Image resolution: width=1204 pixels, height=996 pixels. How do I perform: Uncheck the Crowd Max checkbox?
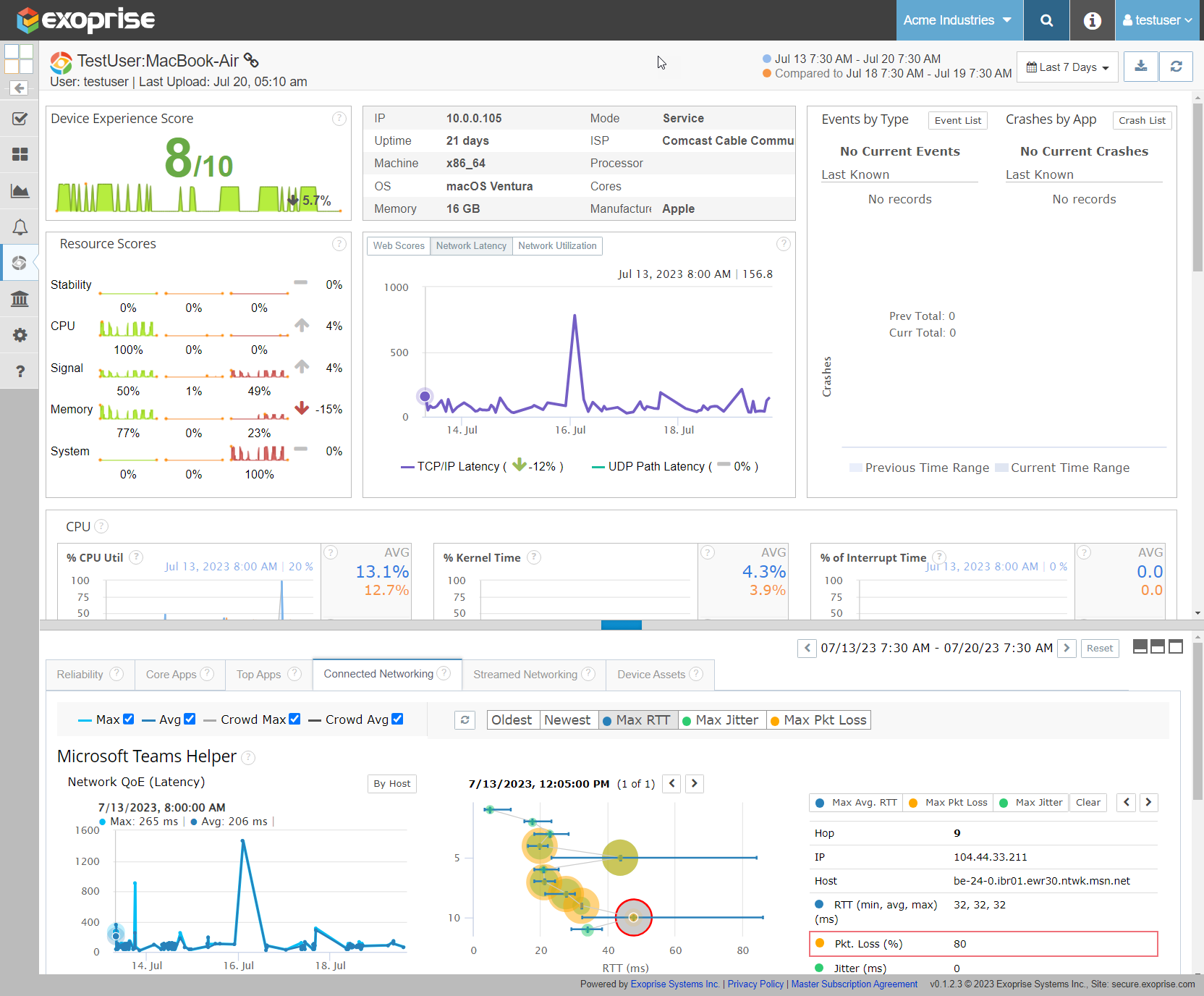click(x=294, y=719)
